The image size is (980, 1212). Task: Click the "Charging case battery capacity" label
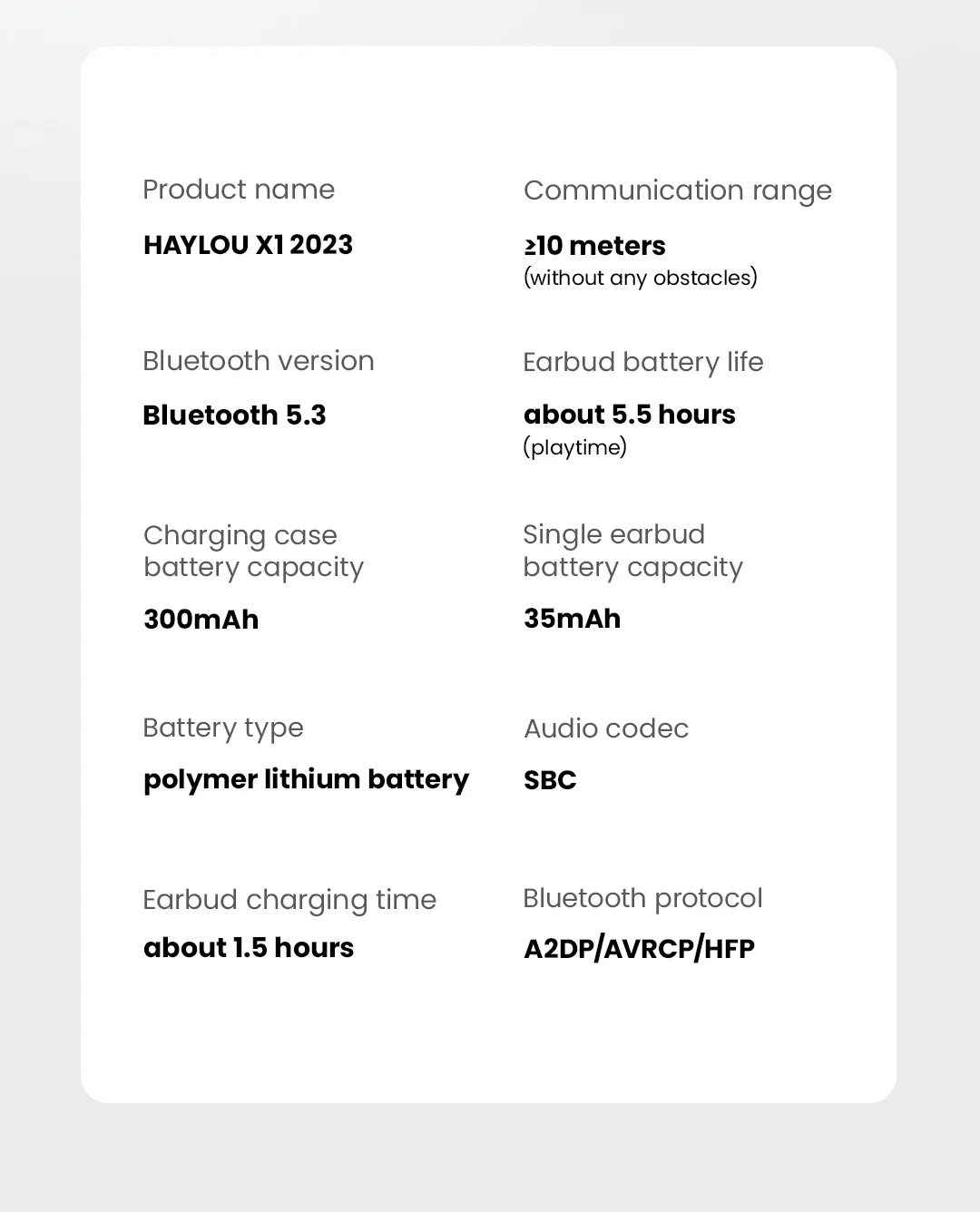coord(253,551)
